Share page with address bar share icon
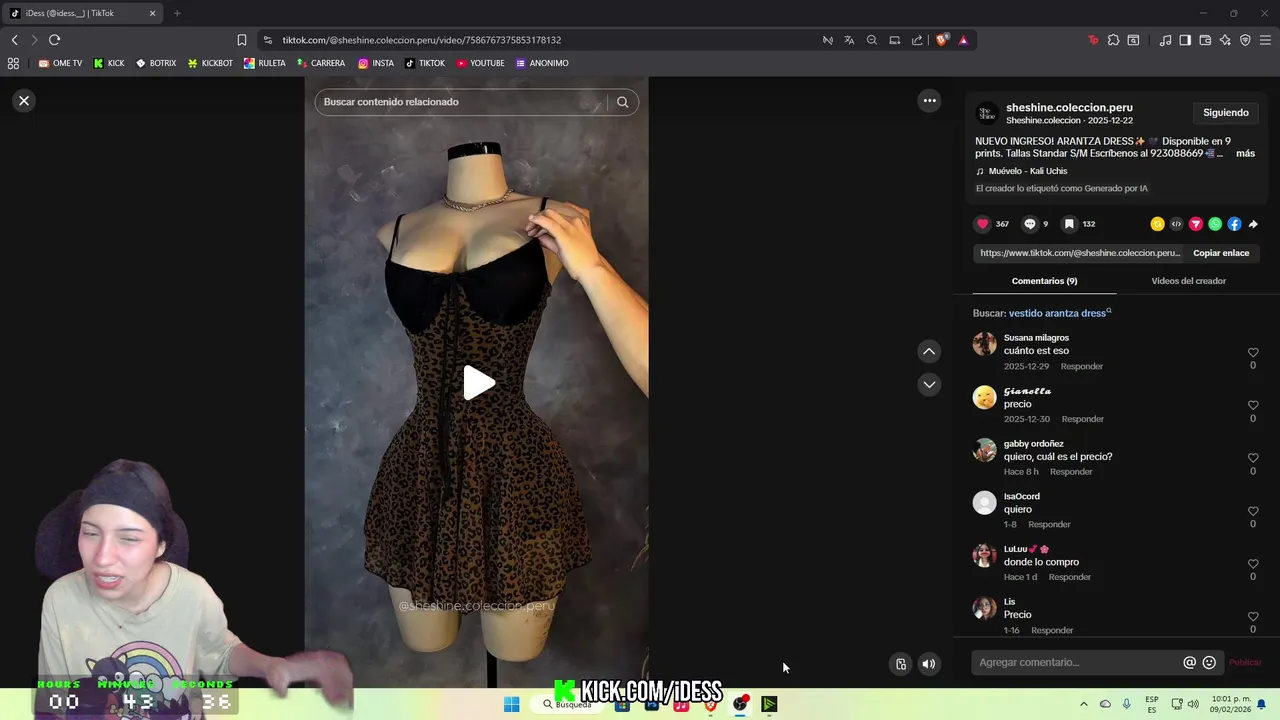The height and width of the screenshot is (720, 1280). [917, 40]
